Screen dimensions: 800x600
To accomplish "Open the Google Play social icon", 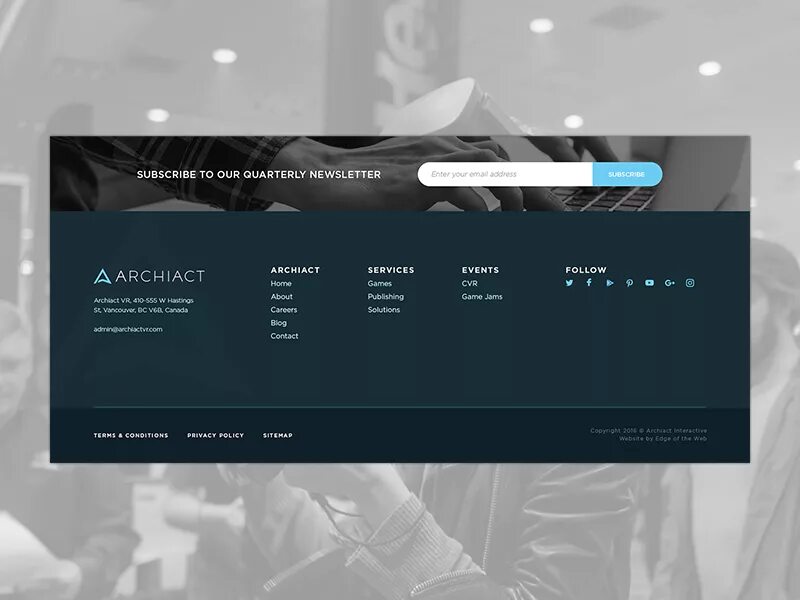I will (x=610, y=283).
